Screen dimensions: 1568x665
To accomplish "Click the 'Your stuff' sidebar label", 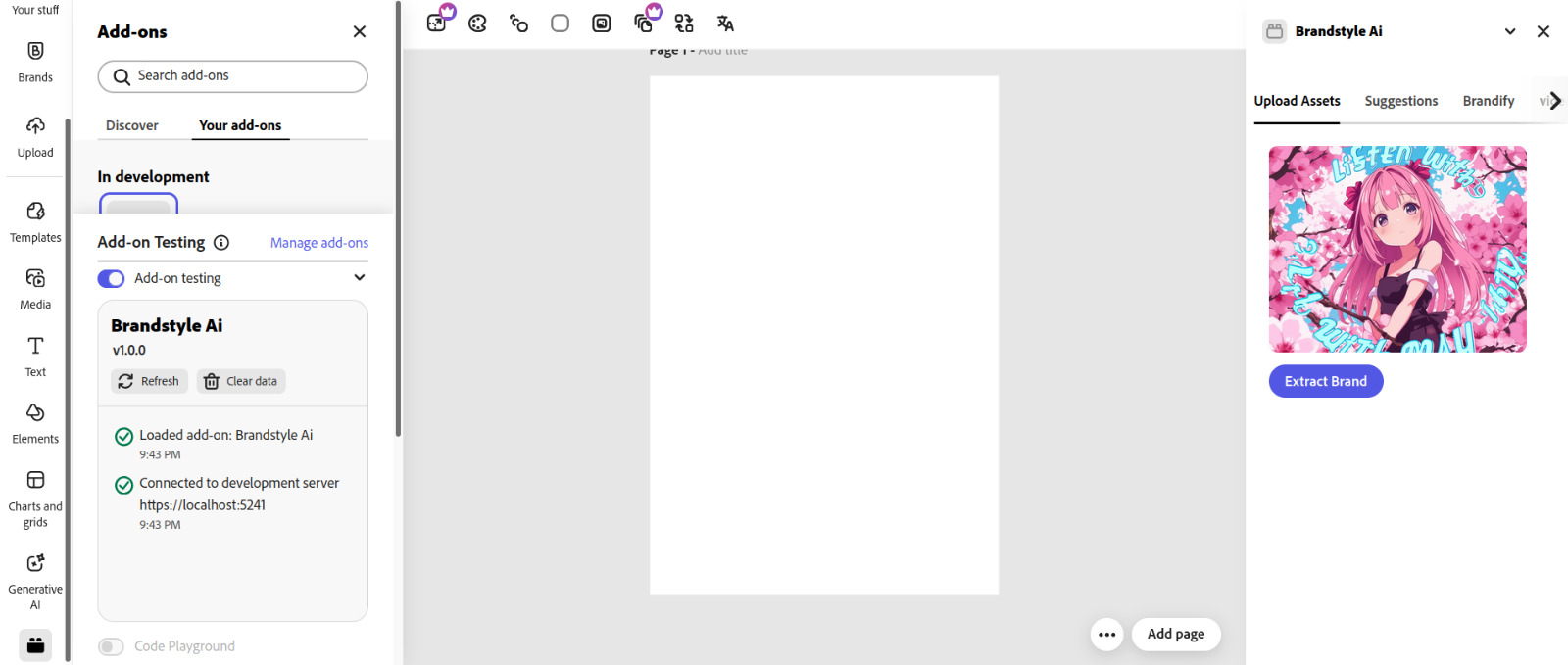I will tap(35, 10).
